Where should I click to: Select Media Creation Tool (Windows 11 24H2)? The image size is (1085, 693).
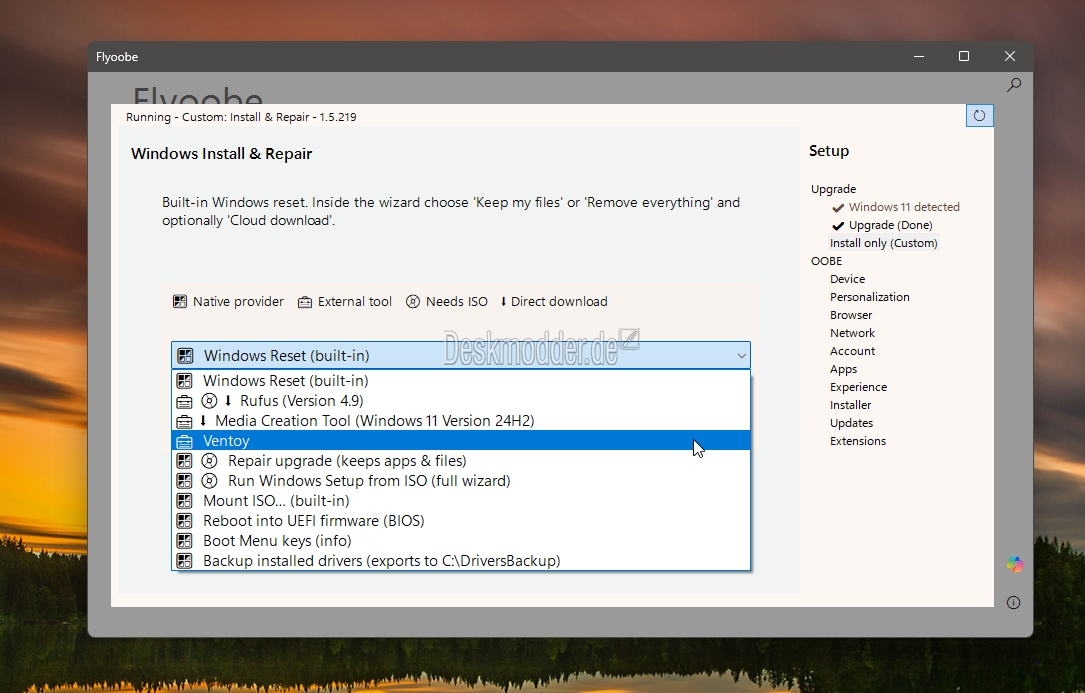pyautogui.click(x=461, y=421)
